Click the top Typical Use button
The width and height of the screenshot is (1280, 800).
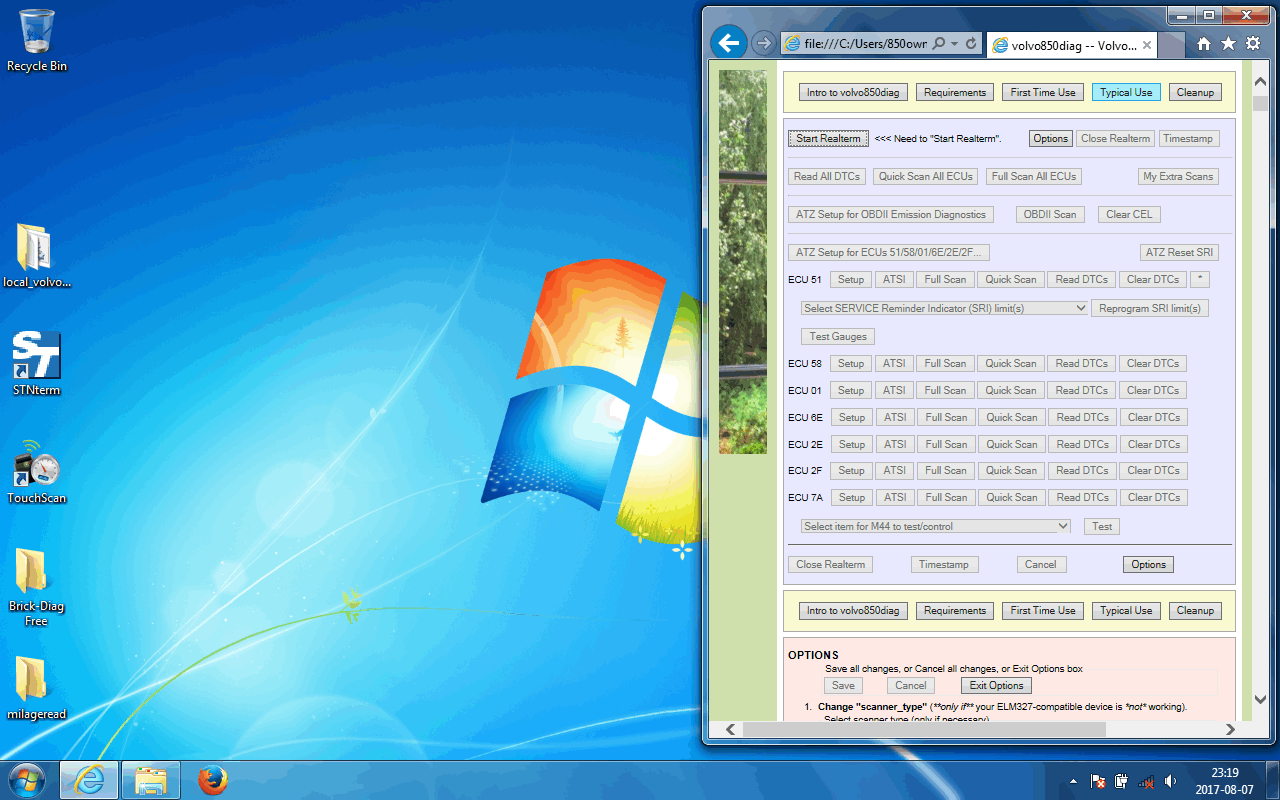tap(1126, 92)
